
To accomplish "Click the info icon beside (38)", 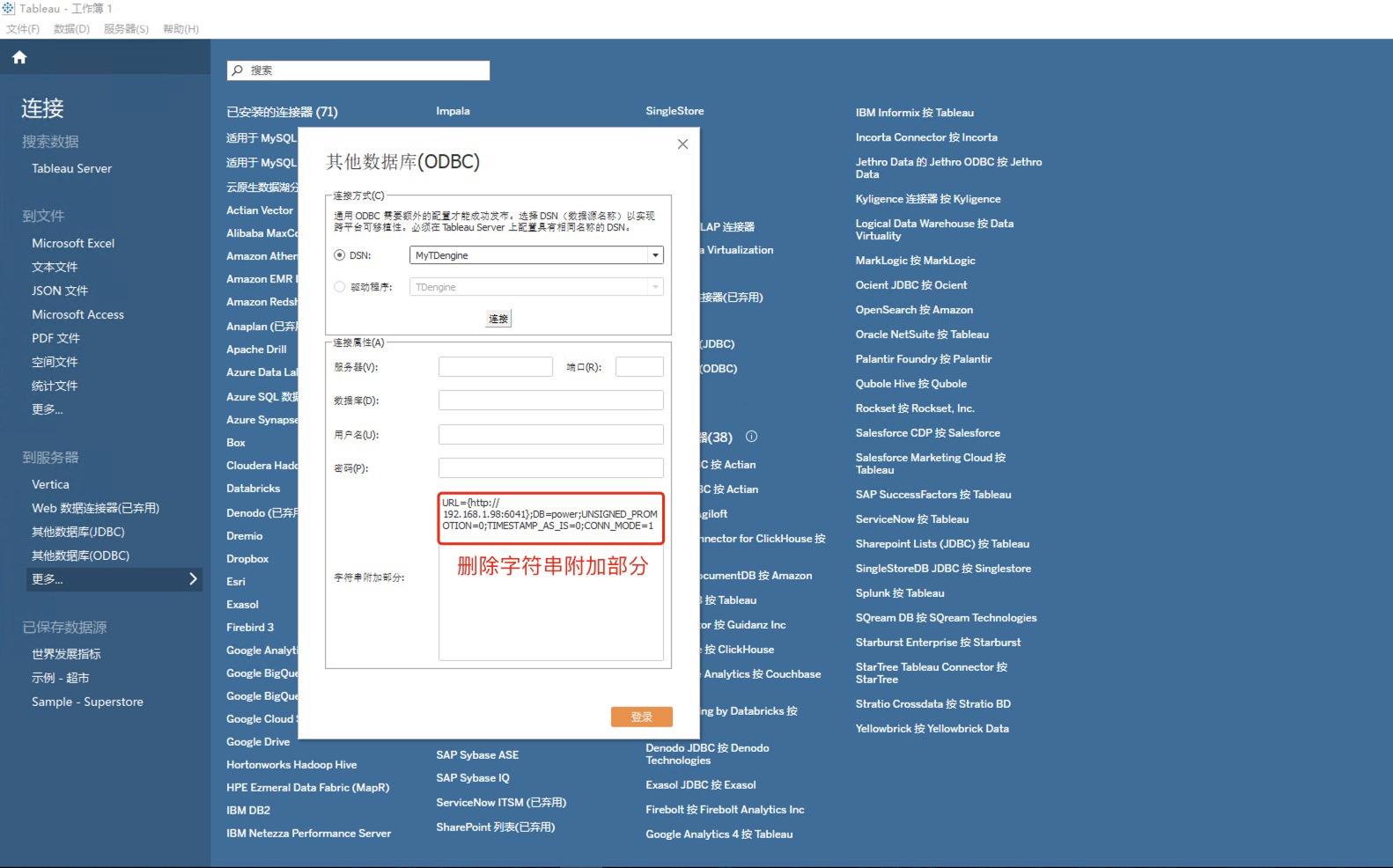I will tap(751, 437).
